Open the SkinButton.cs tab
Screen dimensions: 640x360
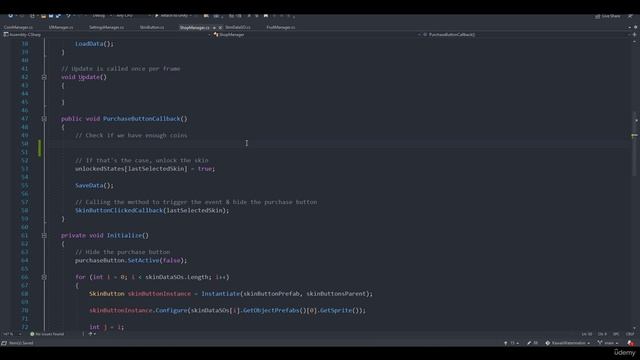(152, 27)
